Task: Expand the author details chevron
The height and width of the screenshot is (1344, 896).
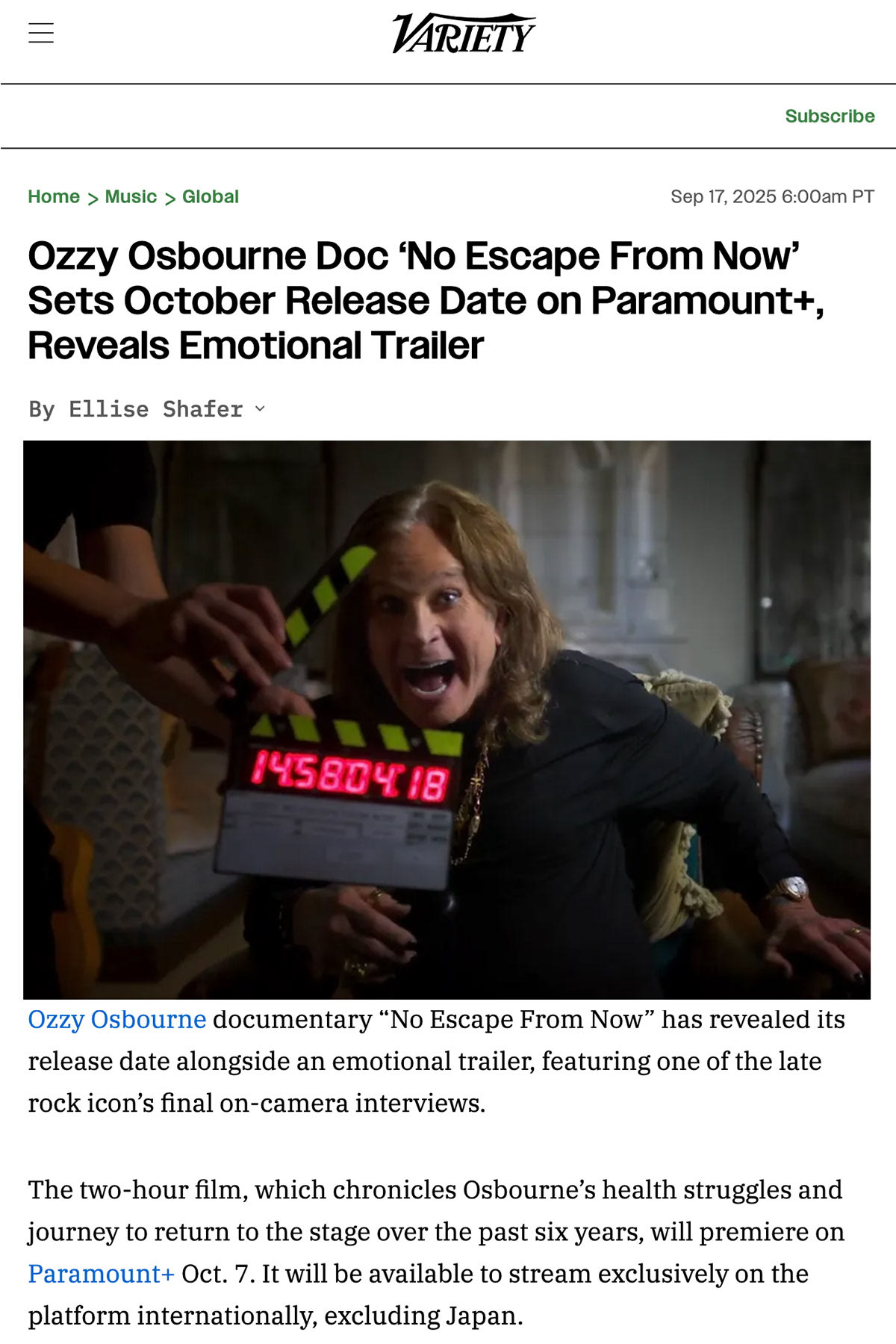Action: [260, 408]
